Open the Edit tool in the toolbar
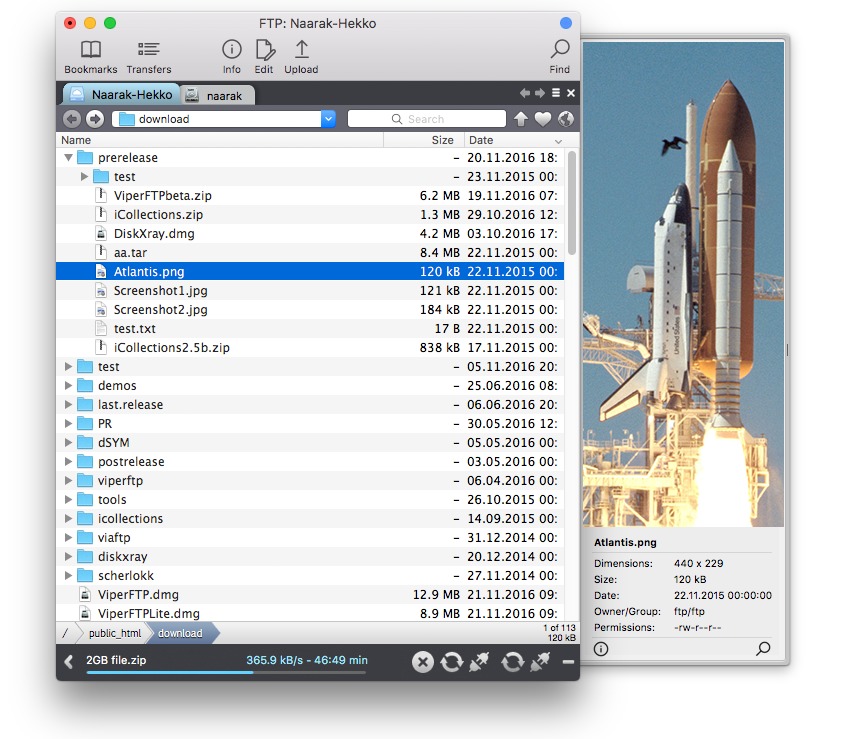850x739 pixels. [x=264, y=54]
